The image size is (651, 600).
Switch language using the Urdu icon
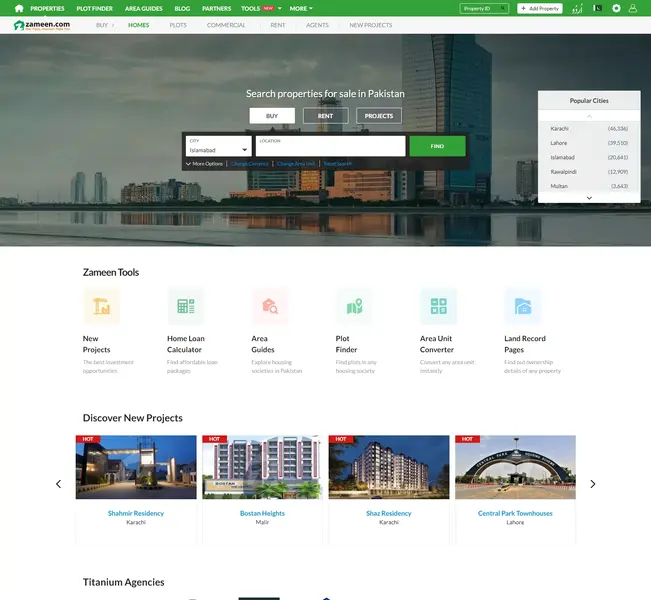pyautogui.click(x=577, y=8)
